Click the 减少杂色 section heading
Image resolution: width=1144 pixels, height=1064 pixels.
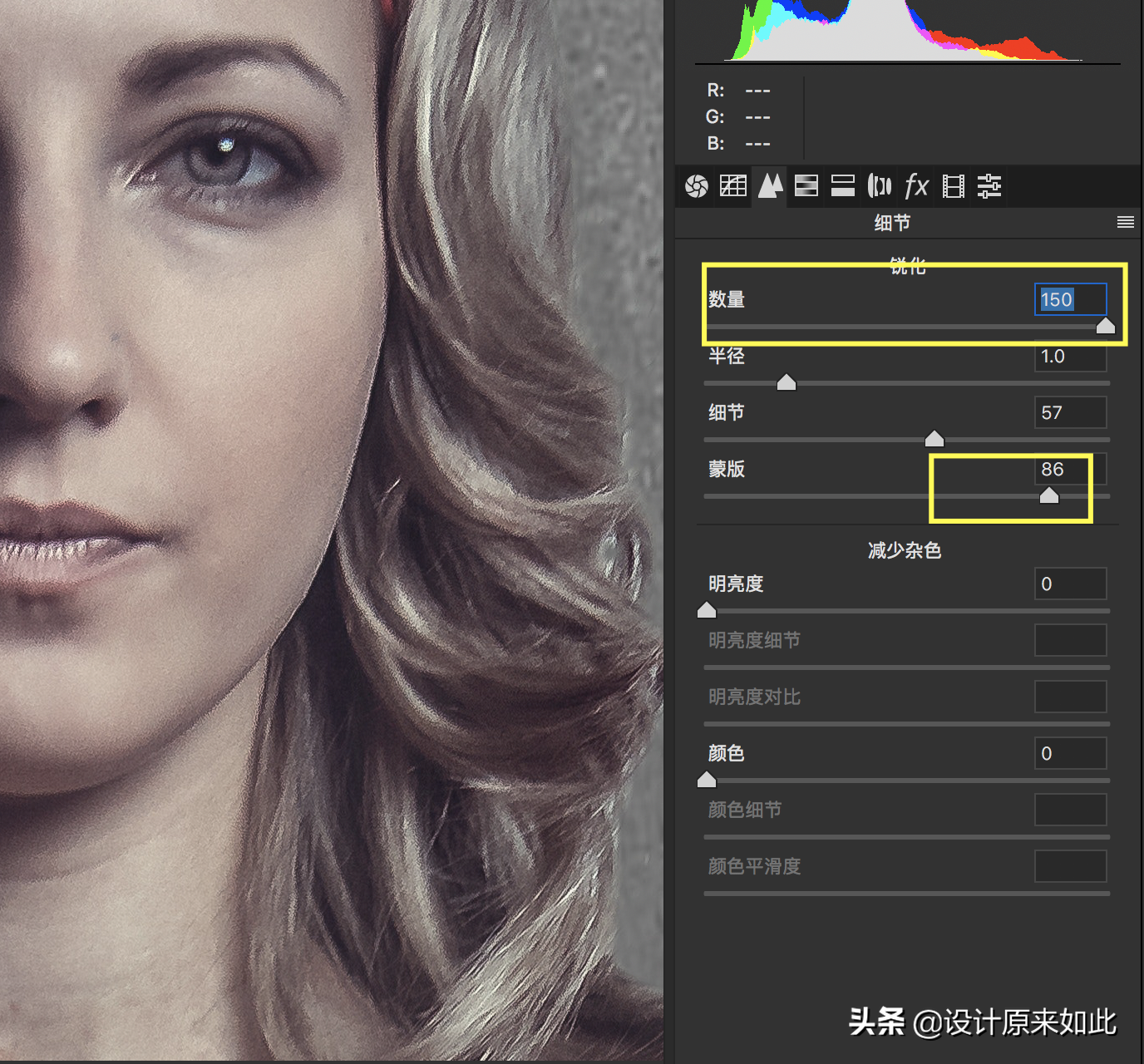tap(905, 550)
